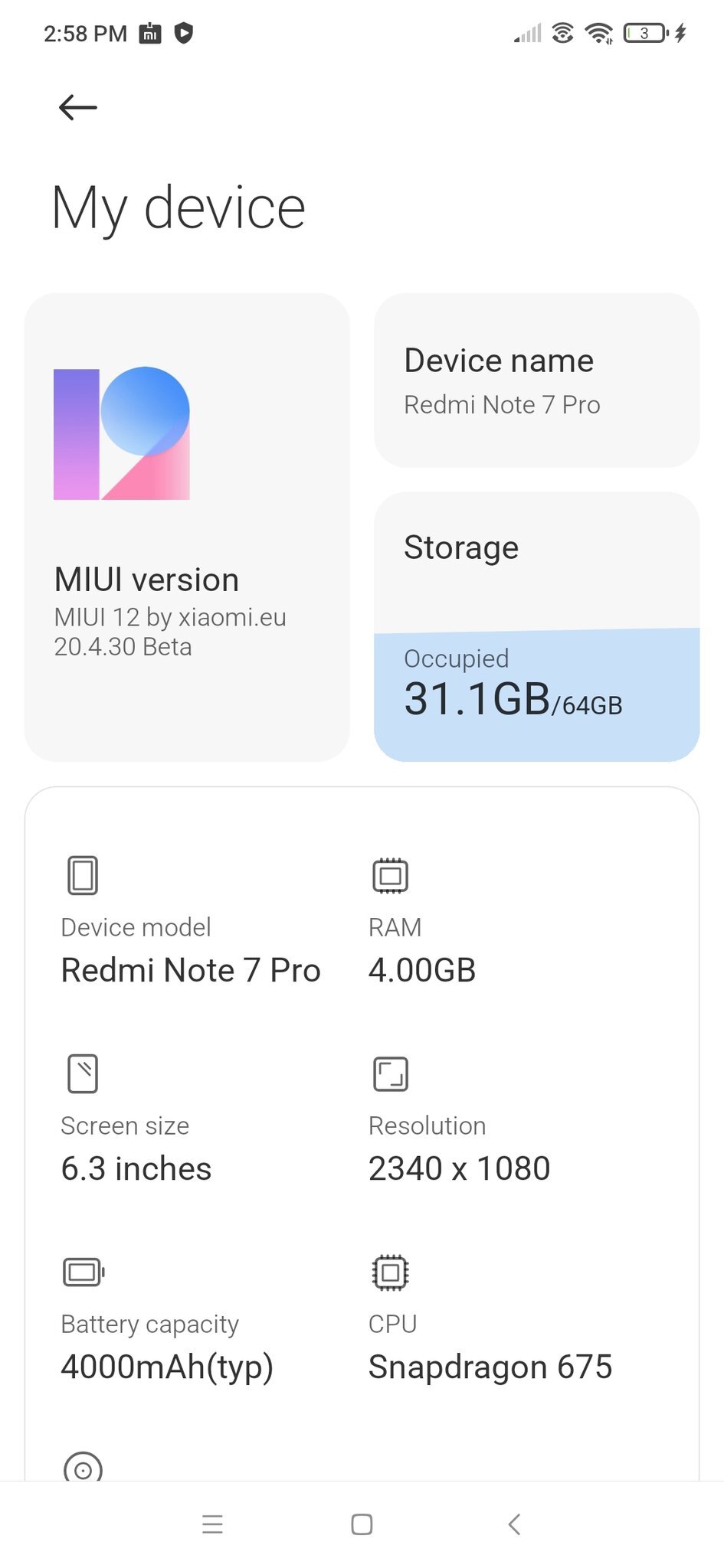Tap the CPU processor icon
This screenshot has height=1568, width=724.
[x=390, y=1272]
